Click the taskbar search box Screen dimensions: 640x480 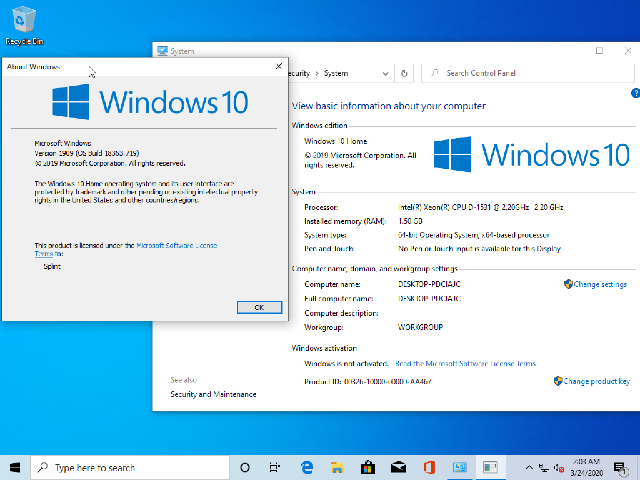point(130,468)
